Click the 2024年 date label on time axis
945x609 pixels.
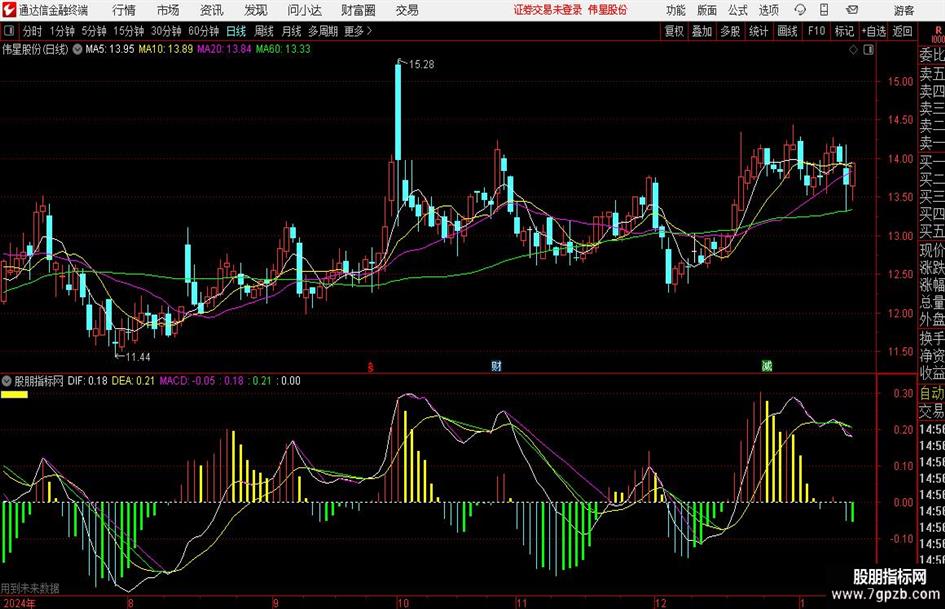(x=19, y=603)
